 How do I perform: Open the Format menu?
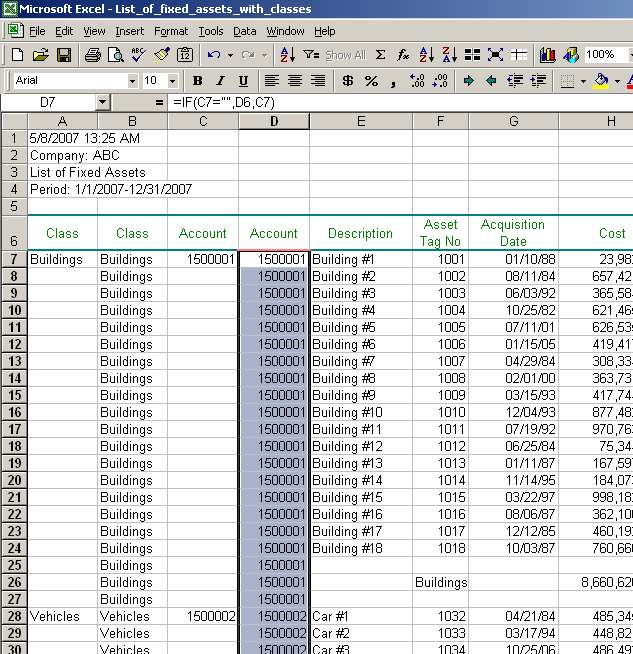[x=171, y=31]
